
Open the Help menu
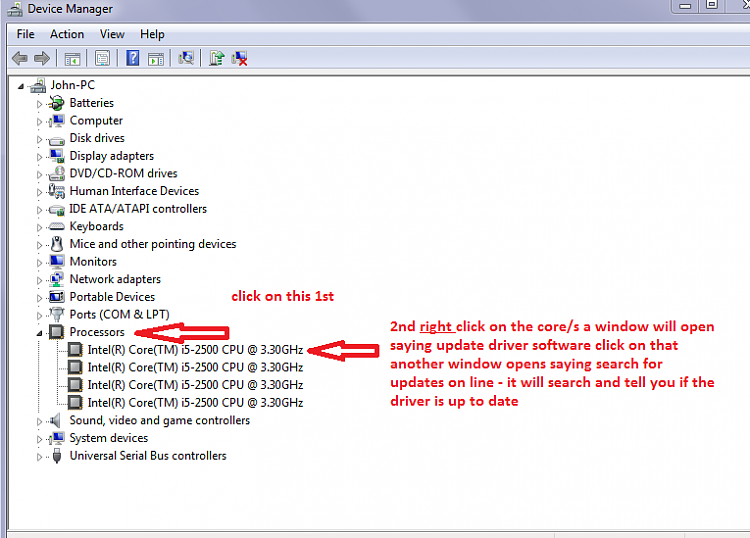pyautogui.click(x=152, y=34)
